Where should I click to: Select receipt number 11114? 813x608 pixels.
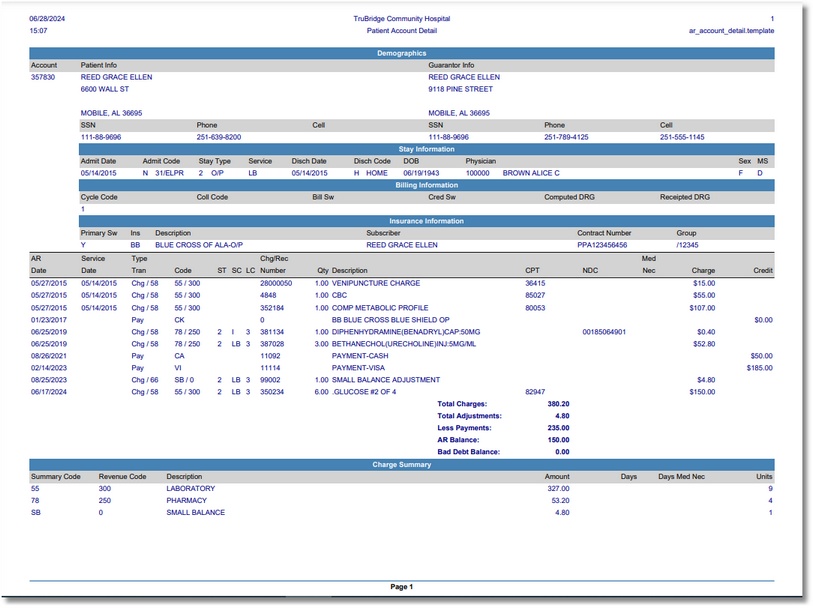pyautogui.click(x=270, y=368)
